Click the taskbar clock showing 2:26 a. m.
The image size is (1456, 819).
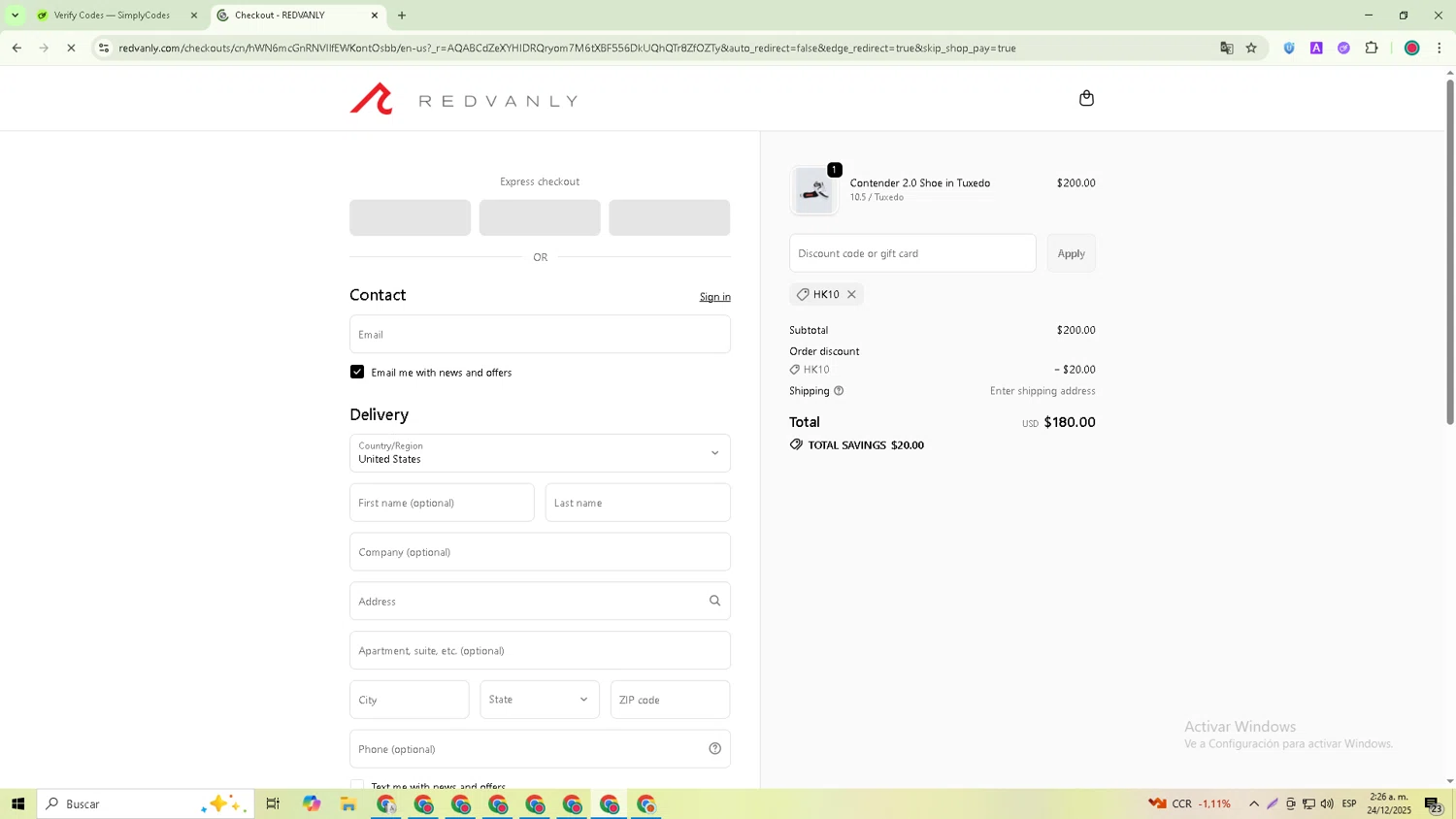pos(1389,803)
